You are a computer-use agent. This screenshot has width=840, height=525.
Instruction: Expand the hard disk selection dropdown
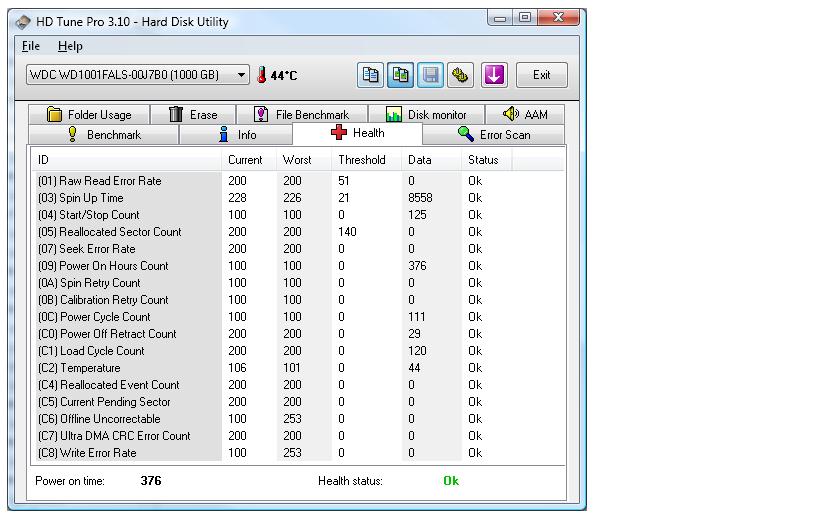[x=241, y=75]
